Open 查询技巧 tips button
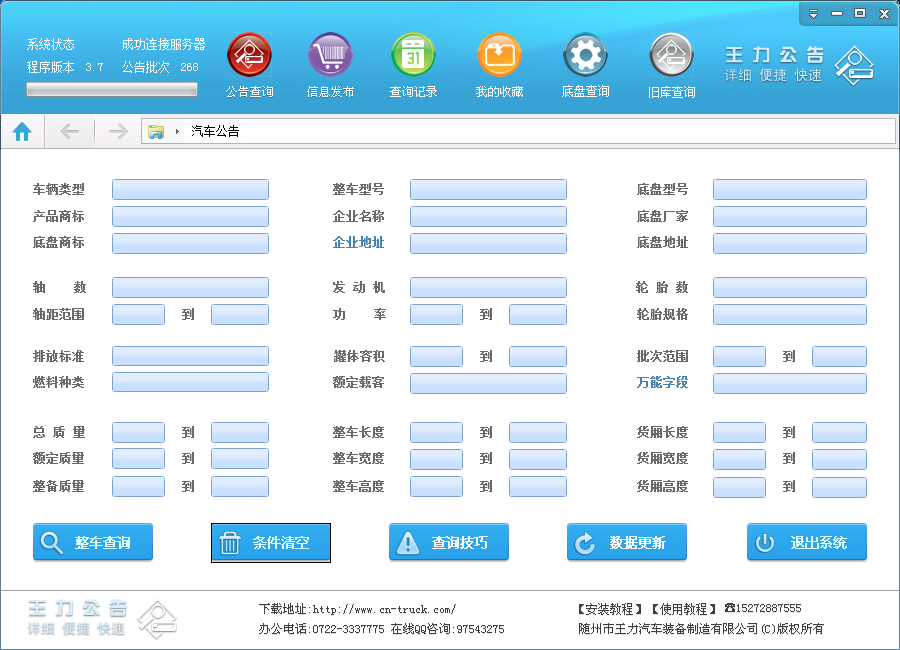The height and width of the screenshot is (650, 900). click(x=448, y=543)
